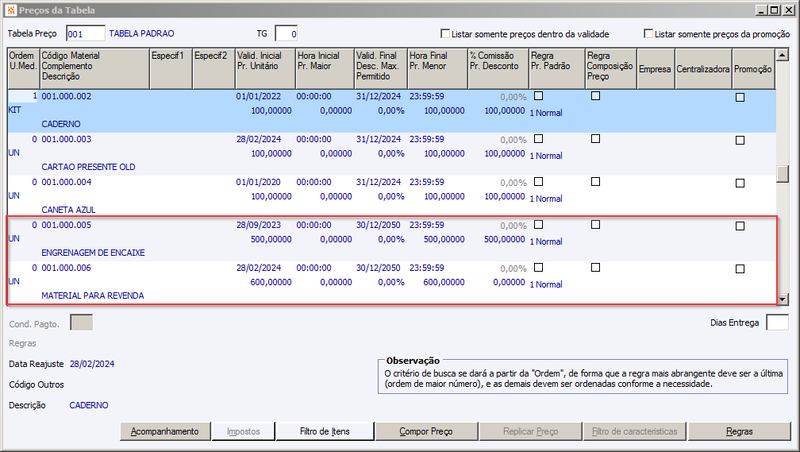The height and width of the screenshot is (452, 800).
Task: Open Compor Preço
Action: [x=426, y=432]
